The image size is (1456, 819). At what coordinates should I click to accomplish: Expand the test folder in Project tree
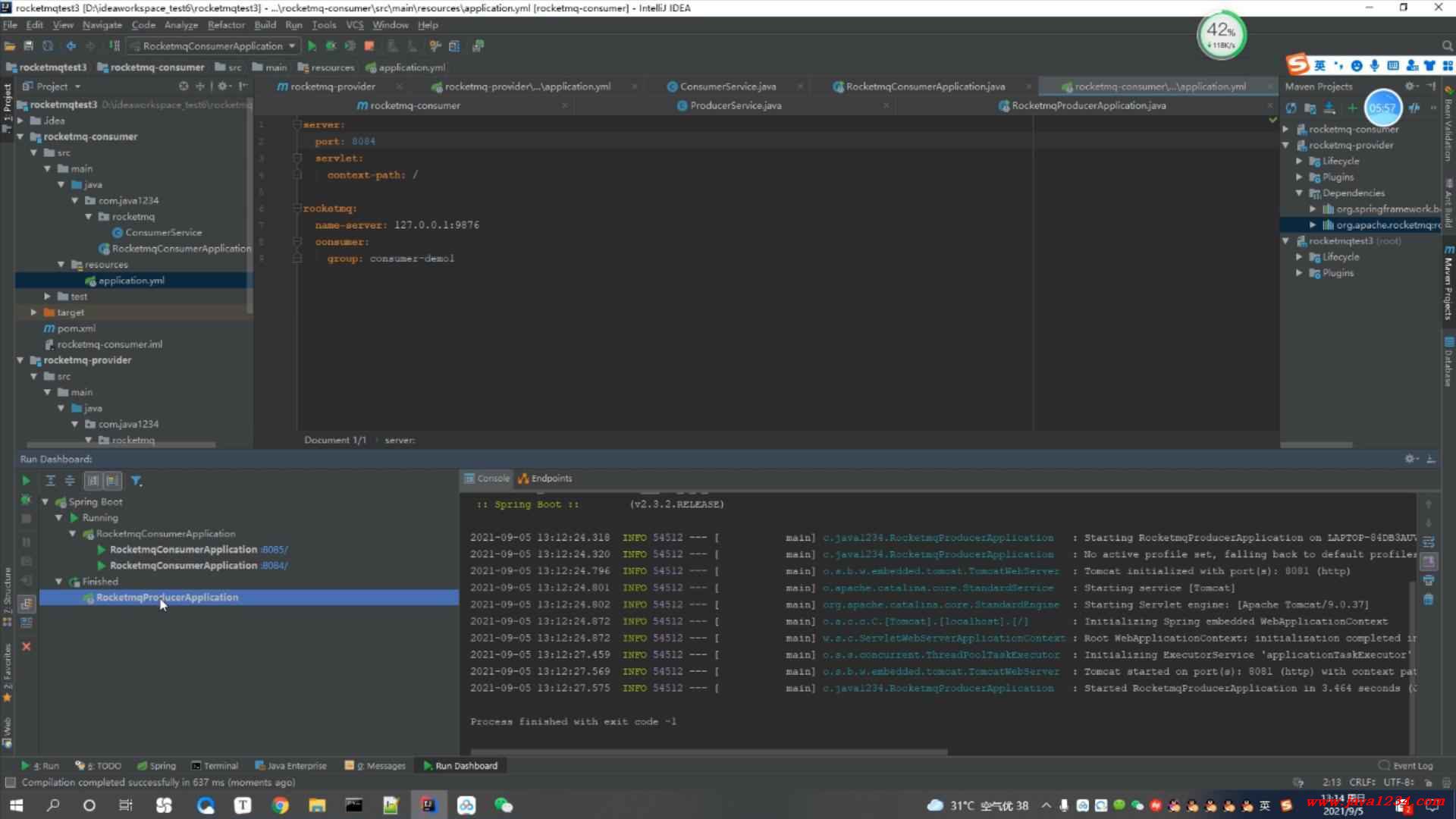point(47,297)
